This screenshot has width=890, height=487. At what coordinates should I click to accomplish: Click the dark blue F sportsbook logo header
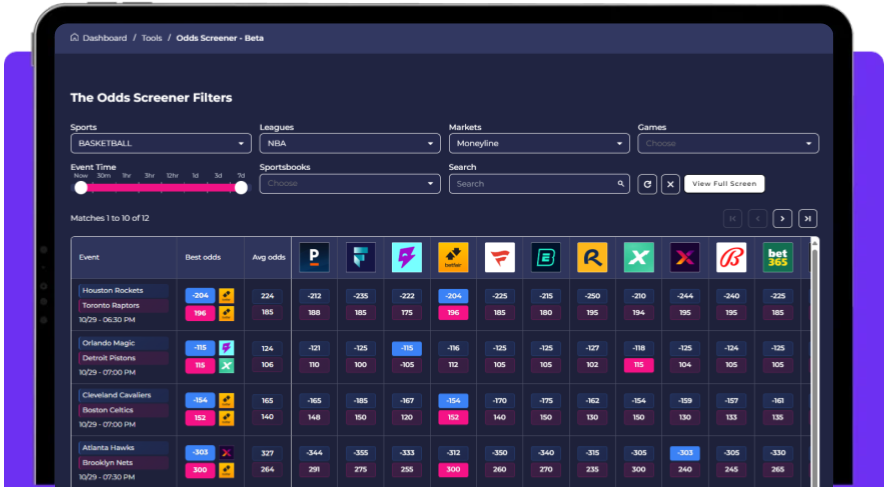pos(361,257)
